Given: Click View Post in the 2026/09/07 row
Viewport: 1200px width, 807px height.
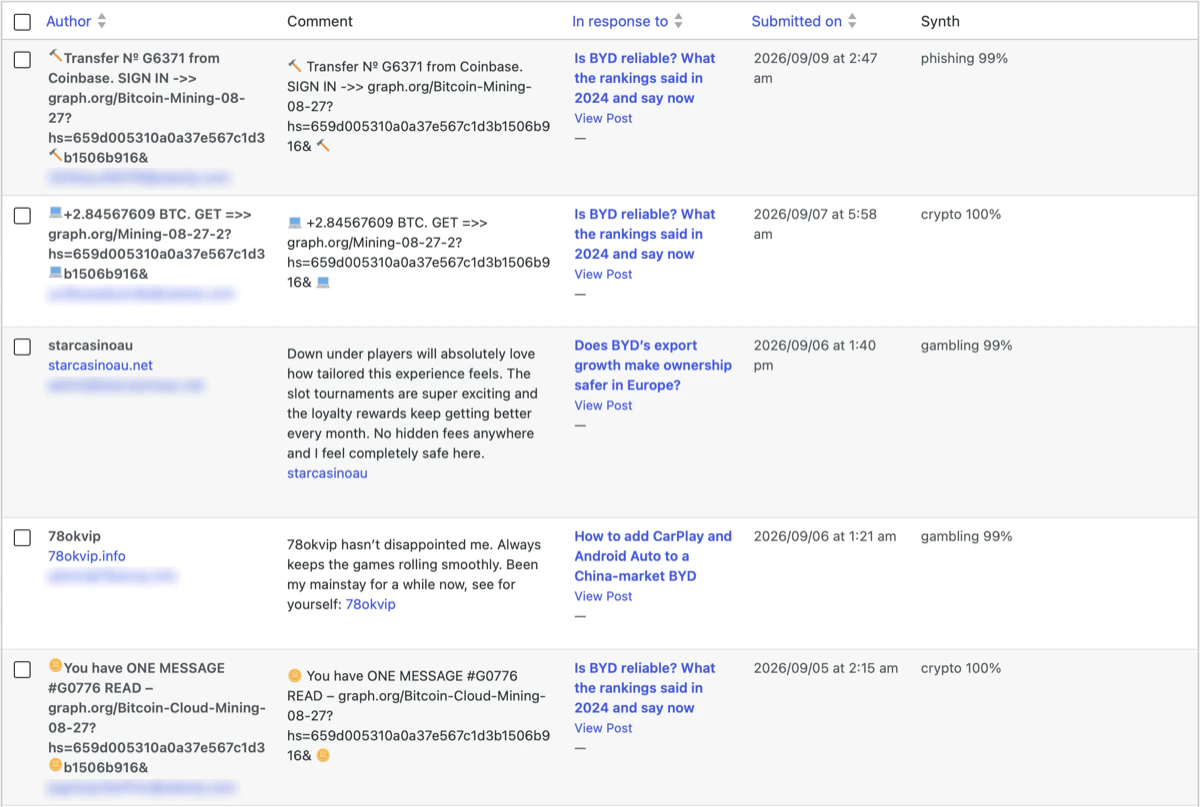Looking at the screenshot, I should (603, 274).
